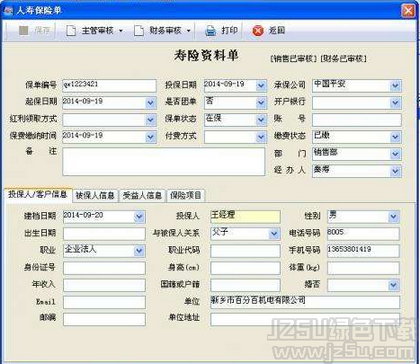Switch to the 保险项目 tab

[186, 196]
